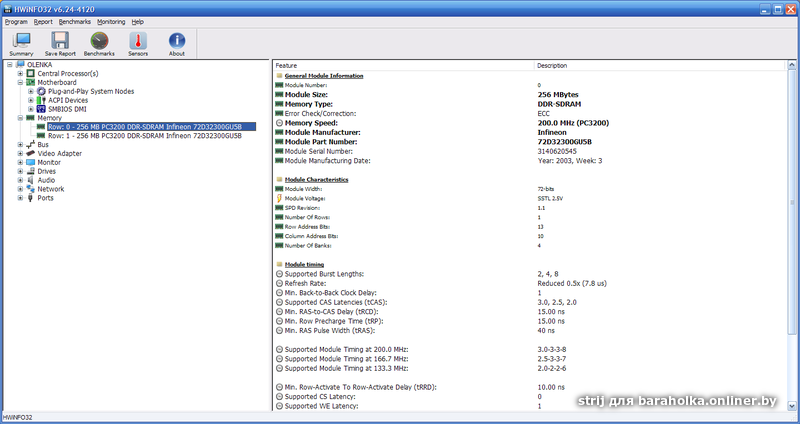Select Row: 0 memory module entry

click(x=151, y=127)
